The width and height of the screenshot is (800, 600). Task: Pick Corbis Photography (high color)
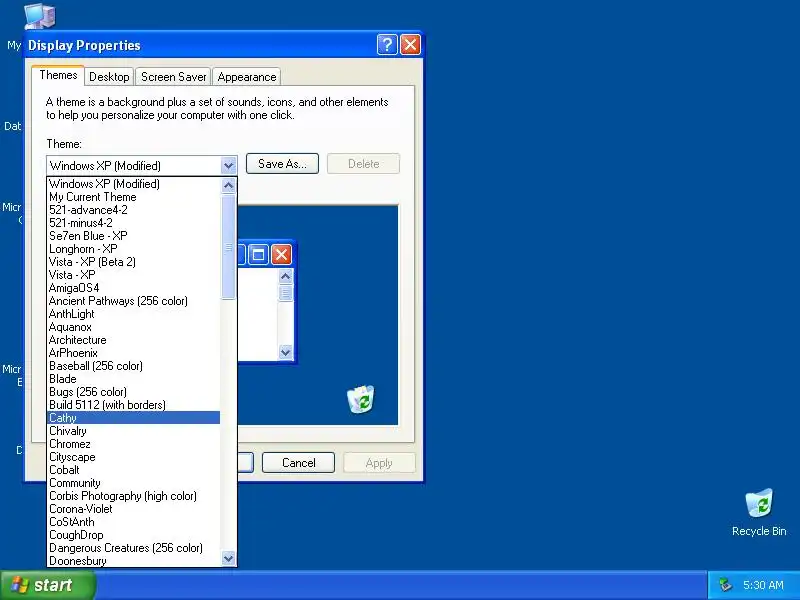point(134,496)
